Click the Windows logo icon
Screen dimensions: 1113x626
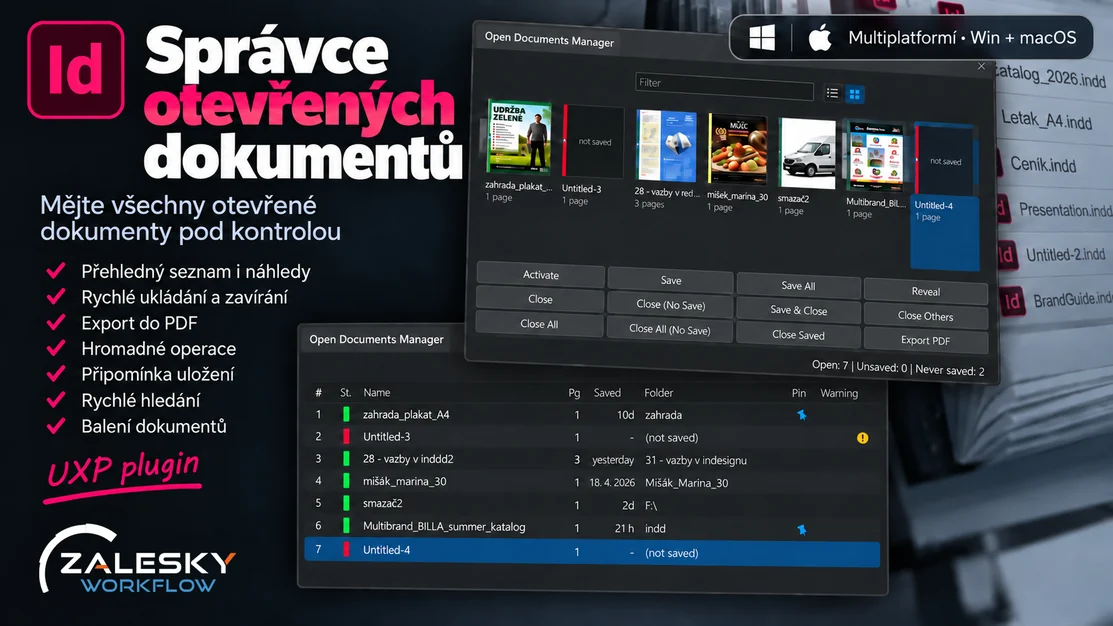tap(762, 38)
